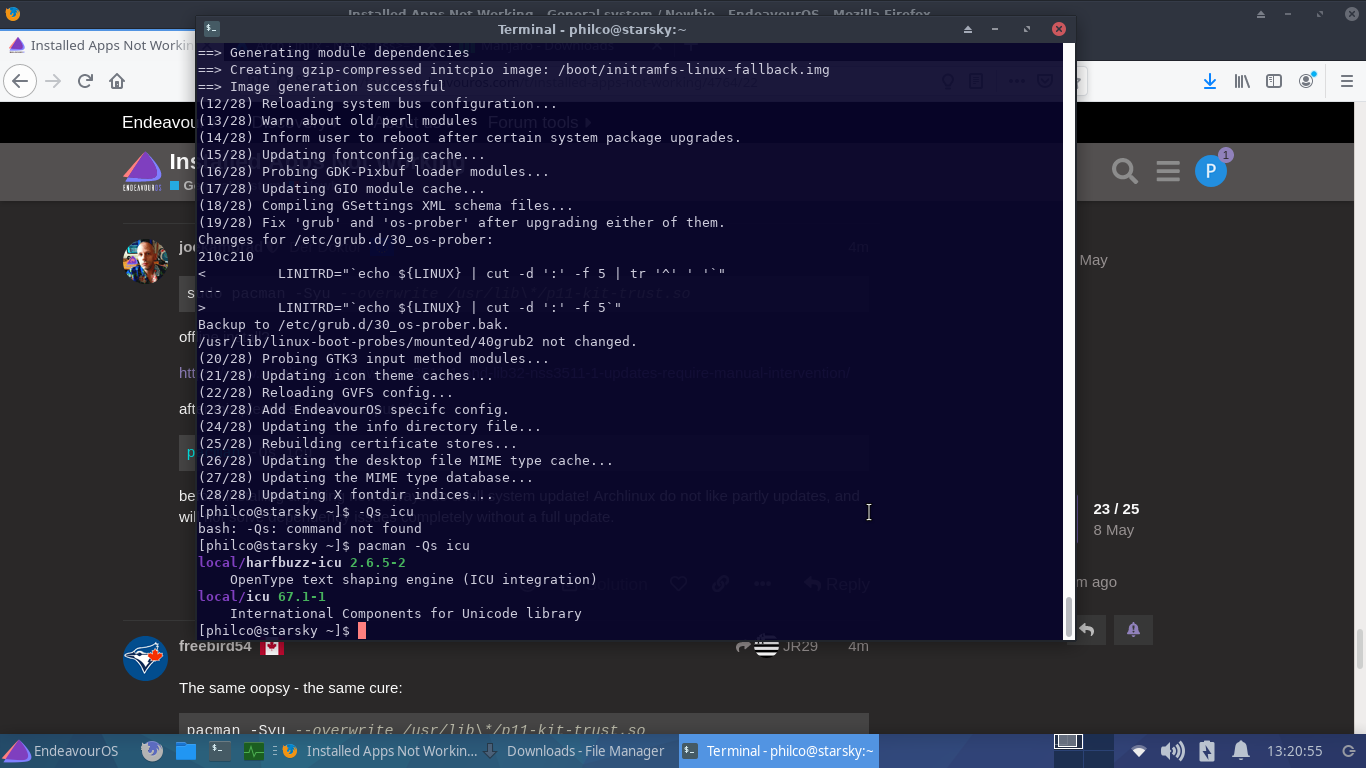Open Firefox downloads panel arrow
The image size is (1366, 768).
click(x=1210, y=81)
